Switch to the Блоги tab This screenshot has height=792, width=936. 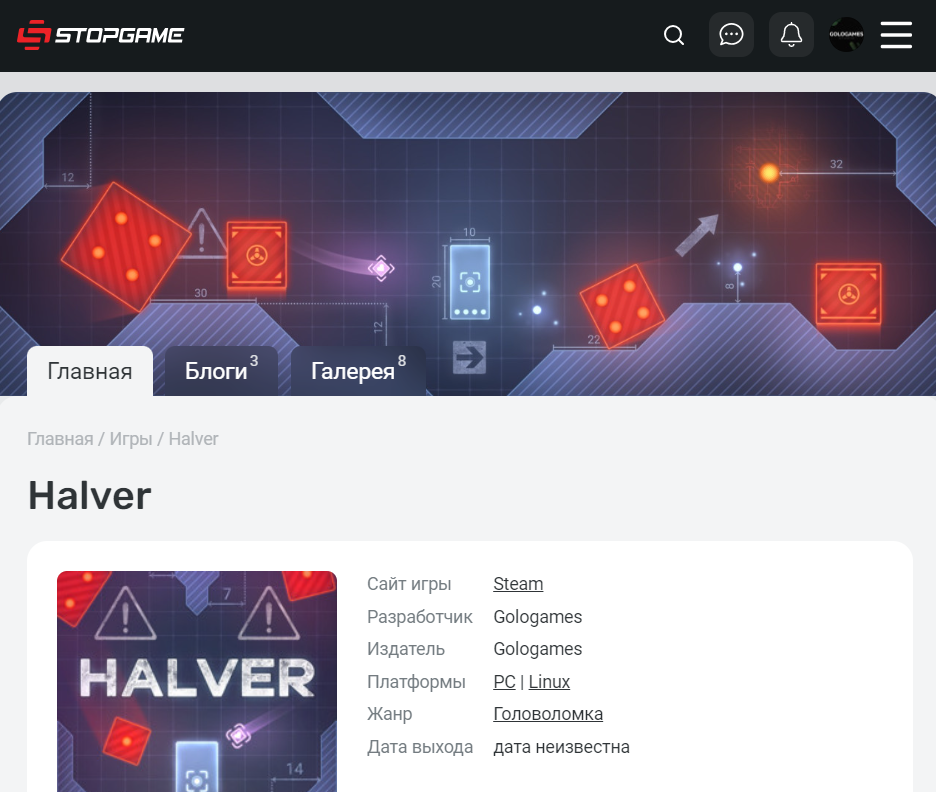(x=221, y=371)
